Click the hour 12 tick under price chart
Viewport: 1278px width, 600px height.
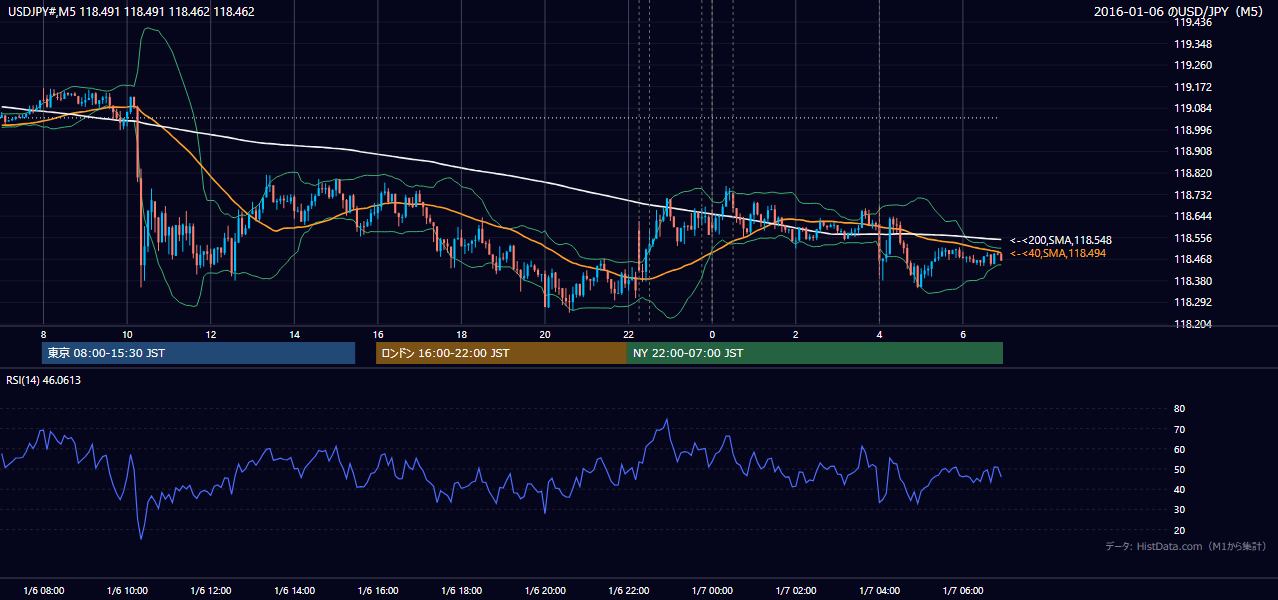click(x=211, y=334)
